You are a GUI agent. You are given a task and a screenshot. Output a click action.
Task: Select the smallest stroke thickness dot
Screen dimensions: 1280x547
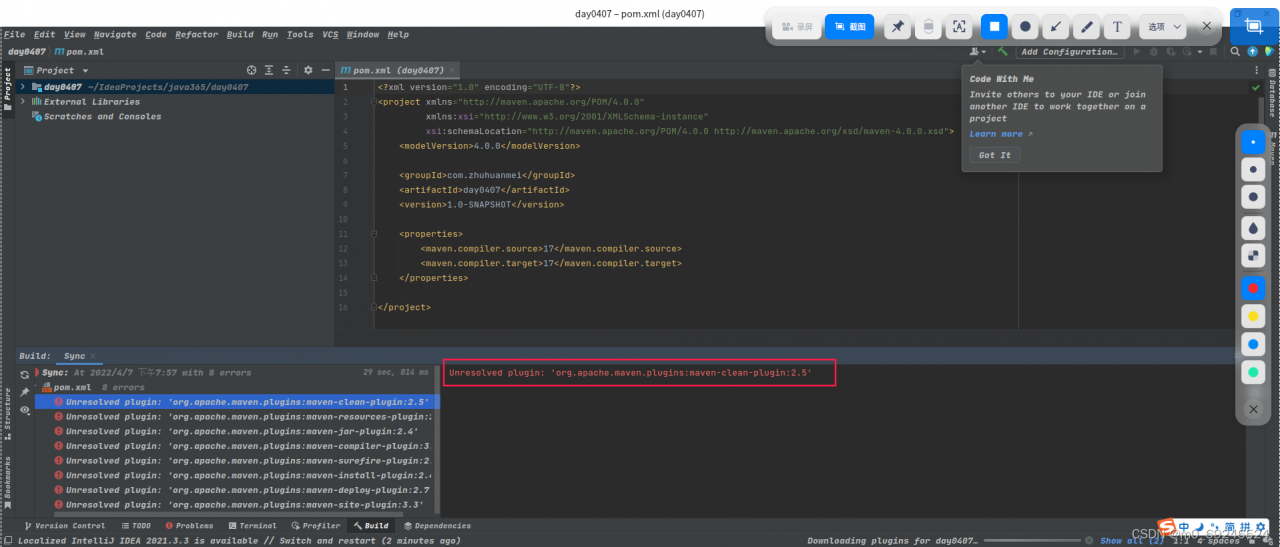tap(1253, 142)
